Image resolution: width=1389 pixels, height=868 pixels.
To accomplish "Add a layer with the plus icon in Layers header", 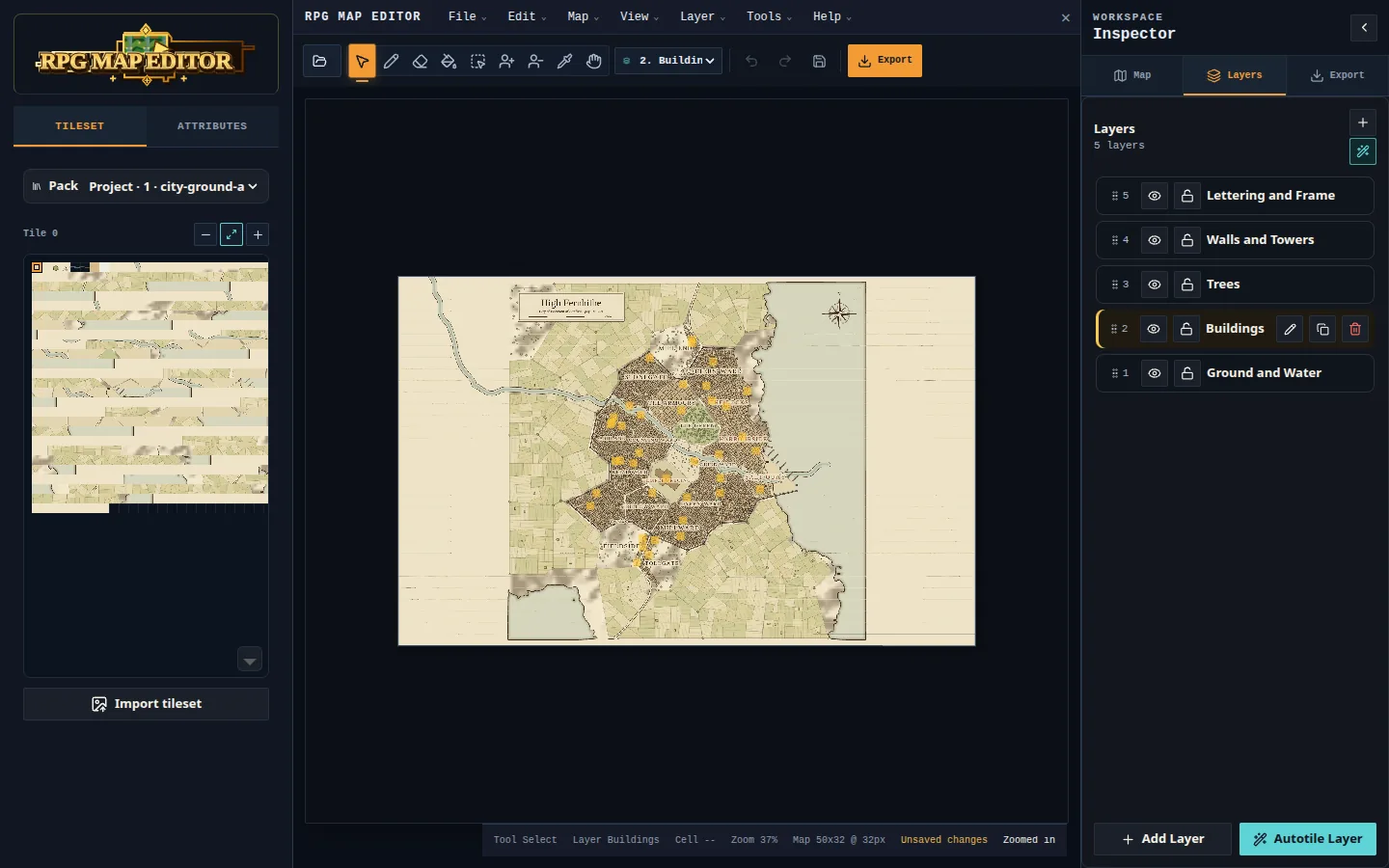I will coord(1363,122).
